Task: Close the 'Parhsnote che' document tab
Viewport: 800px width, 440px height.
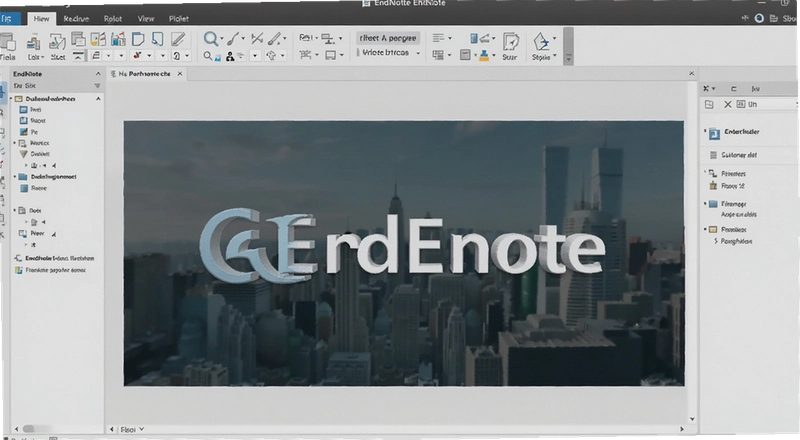Action: [180, 74]
